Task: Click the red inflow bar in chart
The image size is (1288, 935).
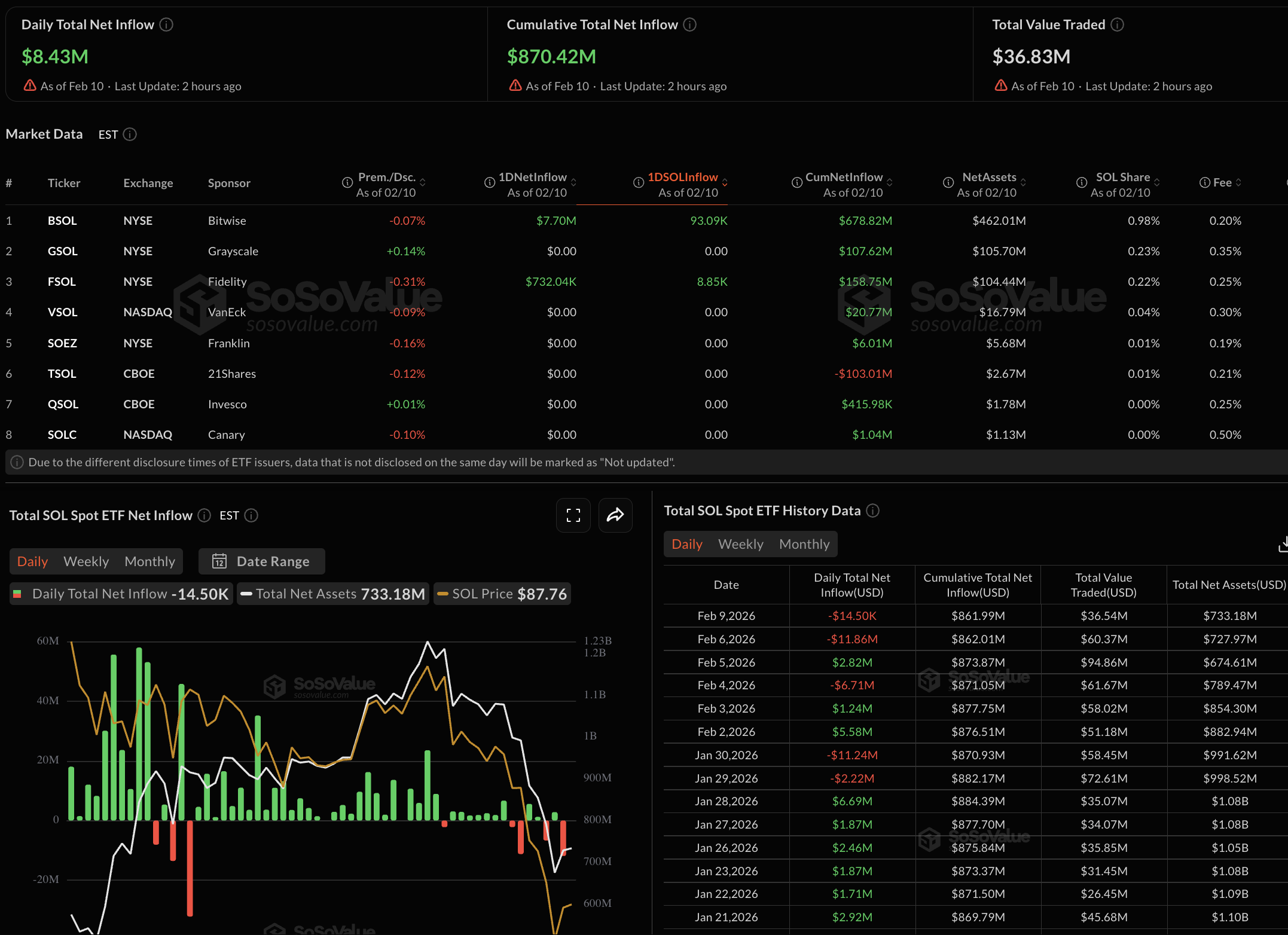Action: tap(190, 867)
